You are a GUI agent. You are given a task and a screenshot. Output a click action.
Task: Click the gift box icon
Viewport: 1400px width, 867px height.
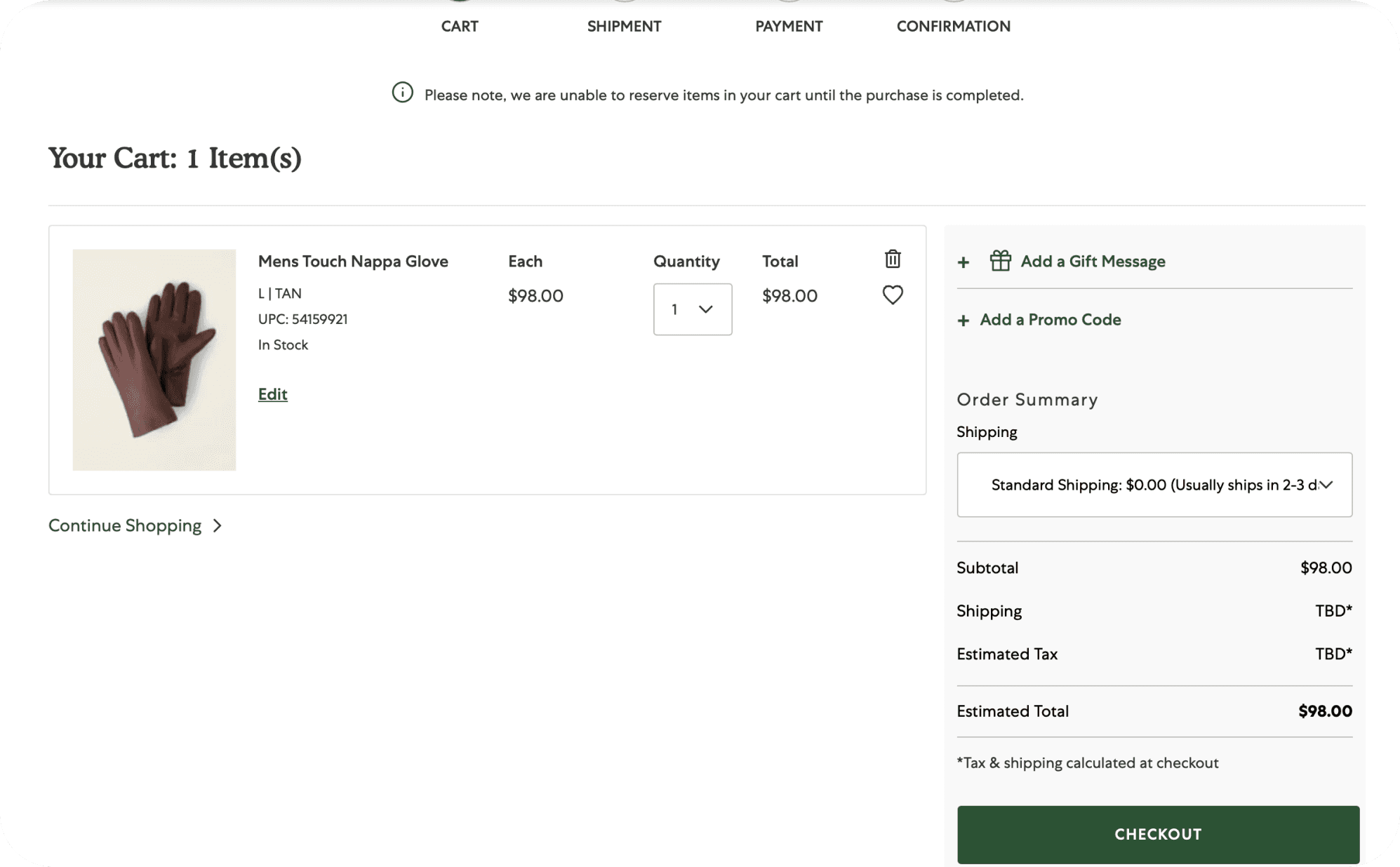[x=1000, y=261]
